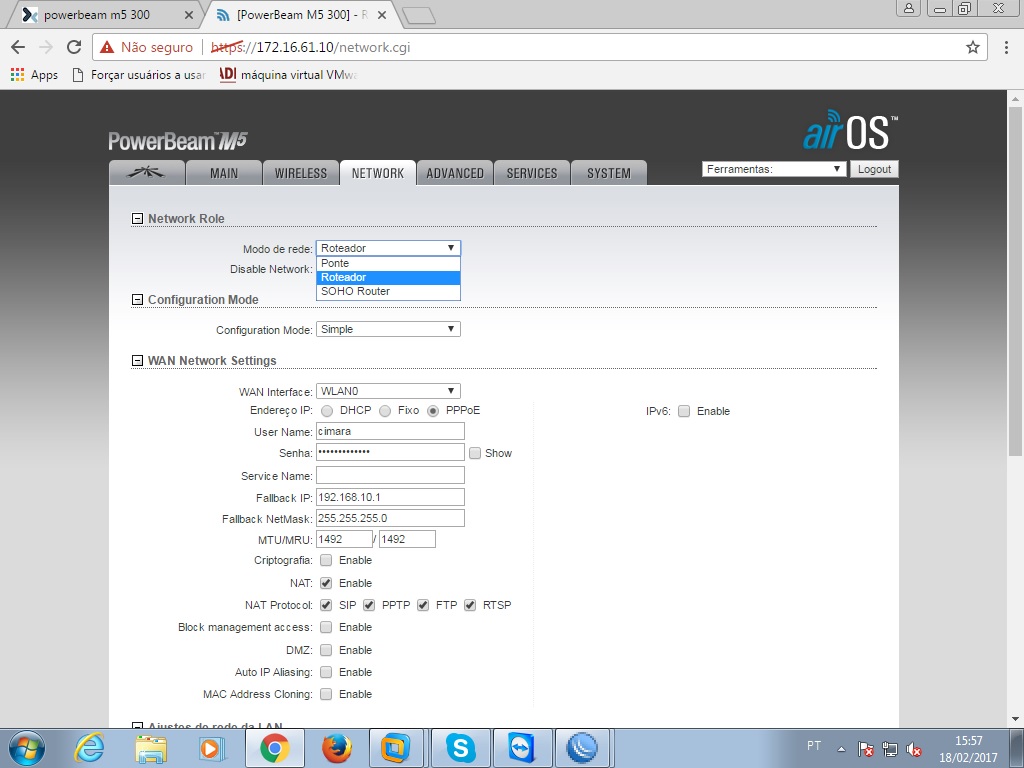Screen dimensions: 1024x768
Task: Enable the IPv6 checkbox
Action: click(684, 411)
